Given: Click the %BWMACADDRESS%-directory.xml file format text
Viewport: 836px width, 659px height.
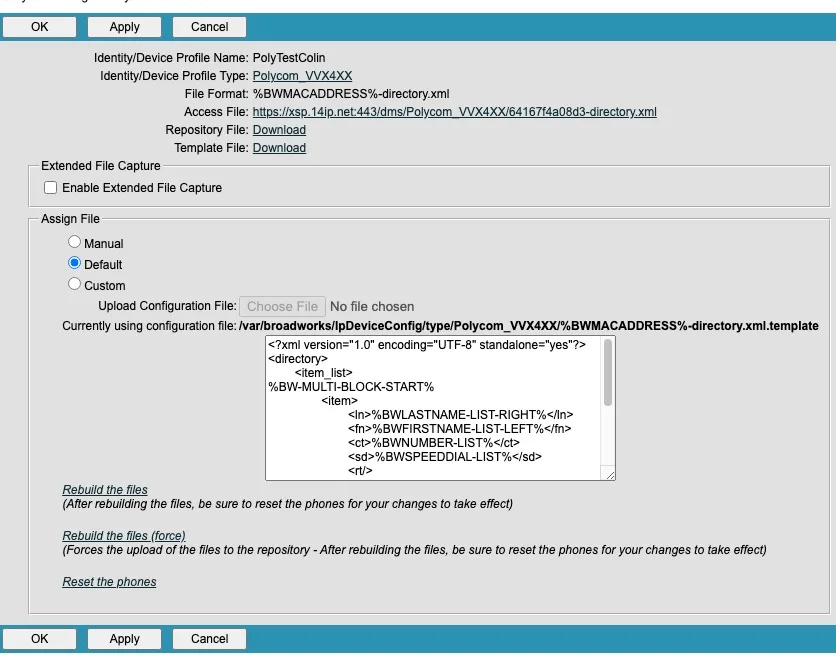Looking at the screenshot, I should 351,94.
